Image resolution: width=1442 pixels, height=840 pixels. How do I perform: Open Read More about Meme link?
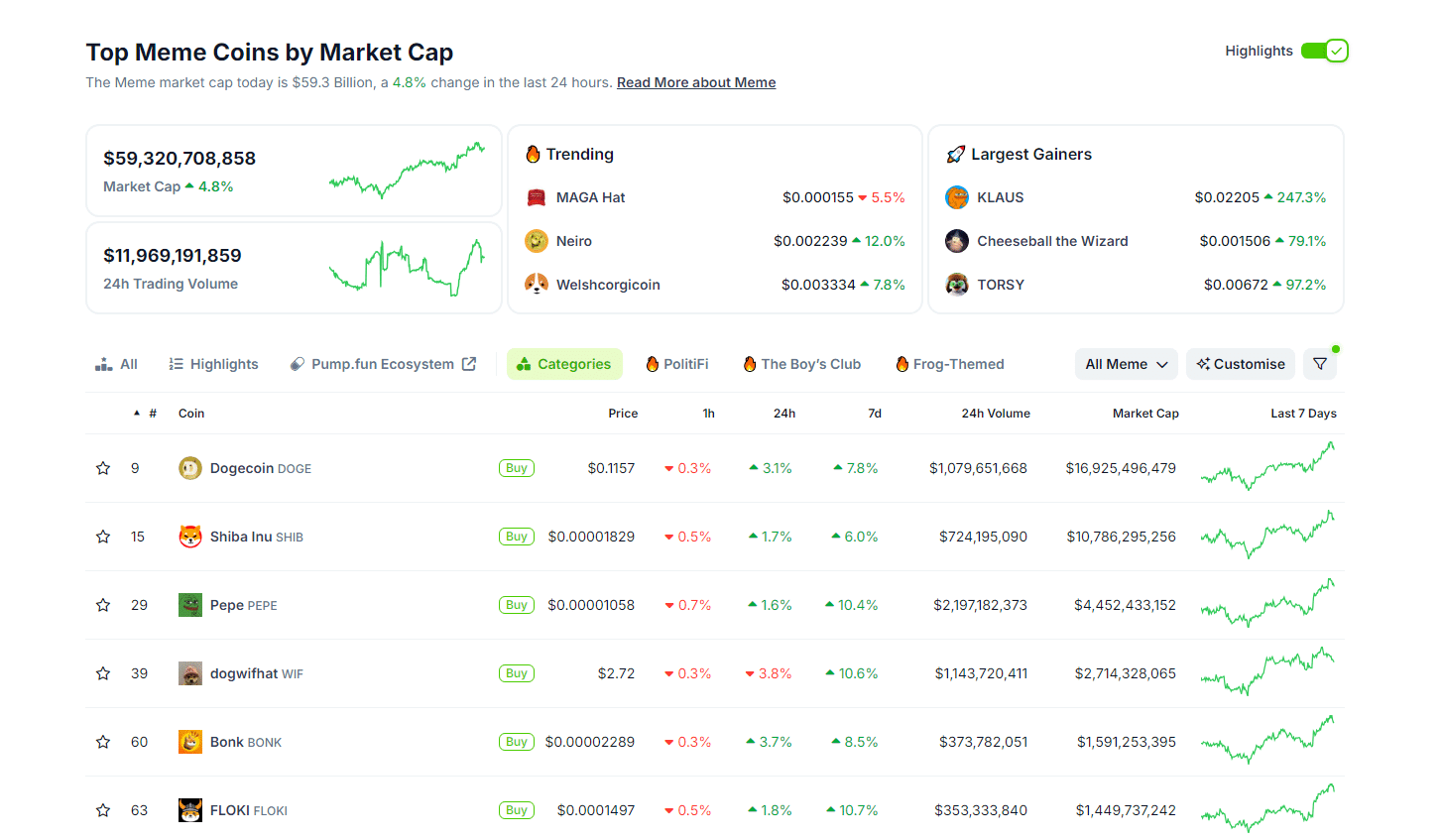point(696,82)
